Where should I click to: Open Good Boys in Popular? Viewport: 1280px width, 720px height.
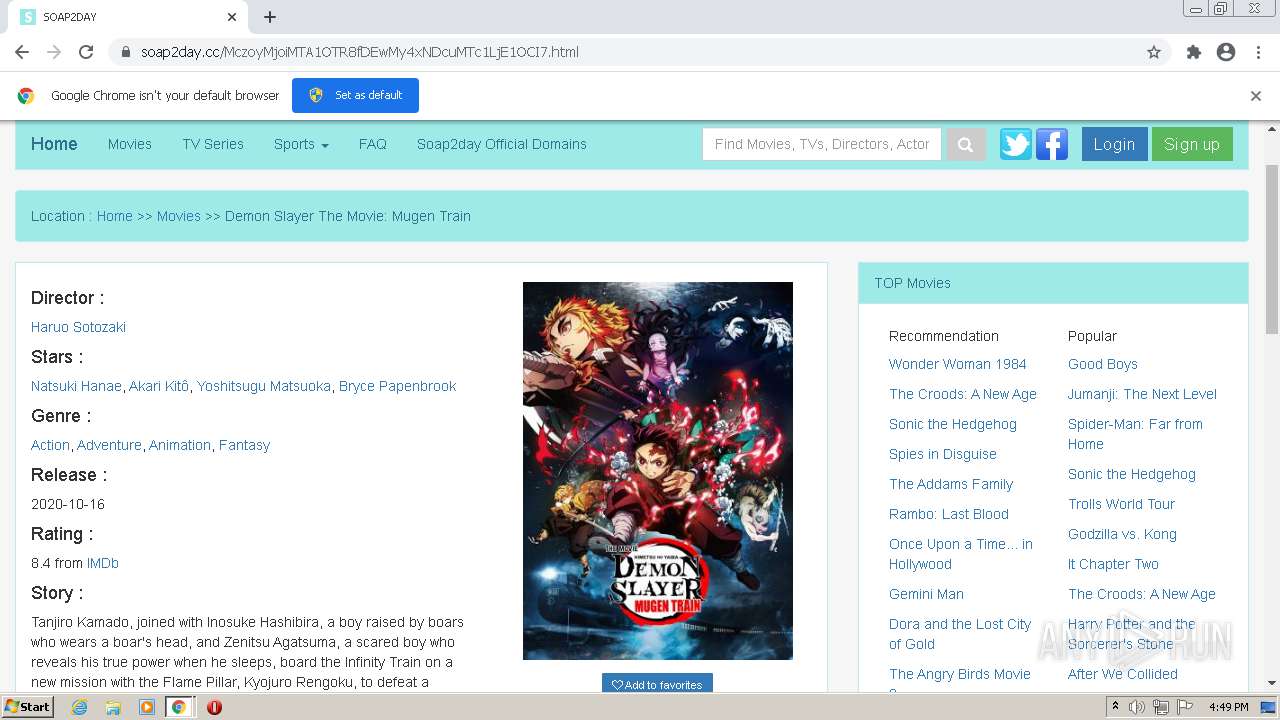point(1103,364)
